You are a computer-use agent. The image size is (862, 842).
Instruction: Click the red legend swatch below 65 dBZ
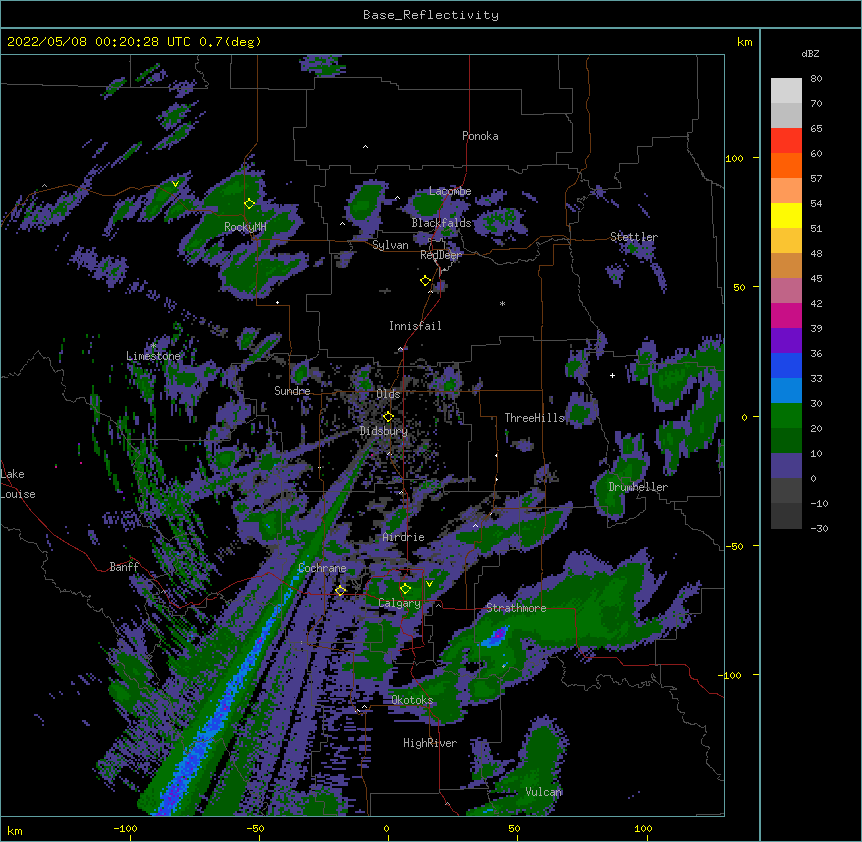click(x=786, y=140)
